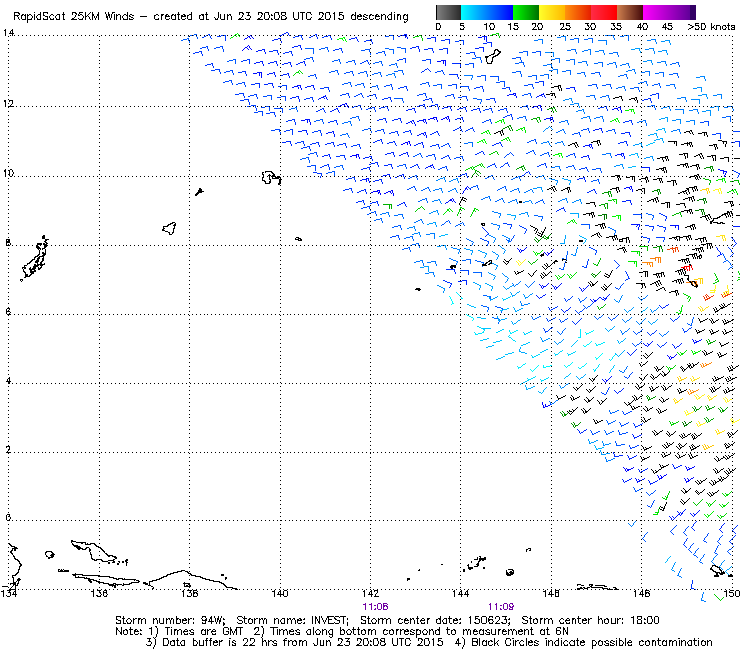Click the longitude axis label "134"
This screenshot has height=650, width=740.
tap(9, 593)
